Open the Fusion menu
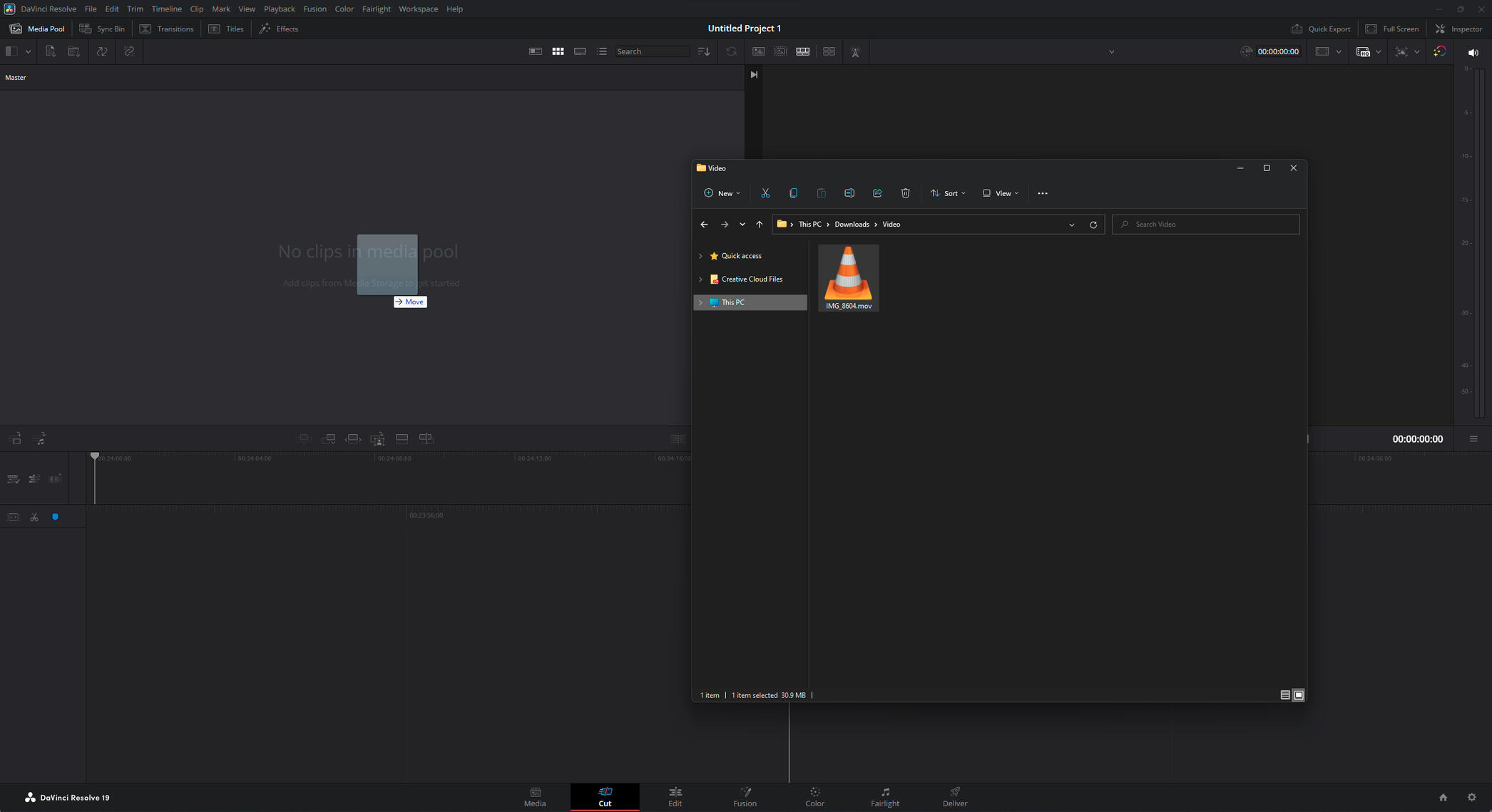This screenshot has width=1492, height=812. 315,9
